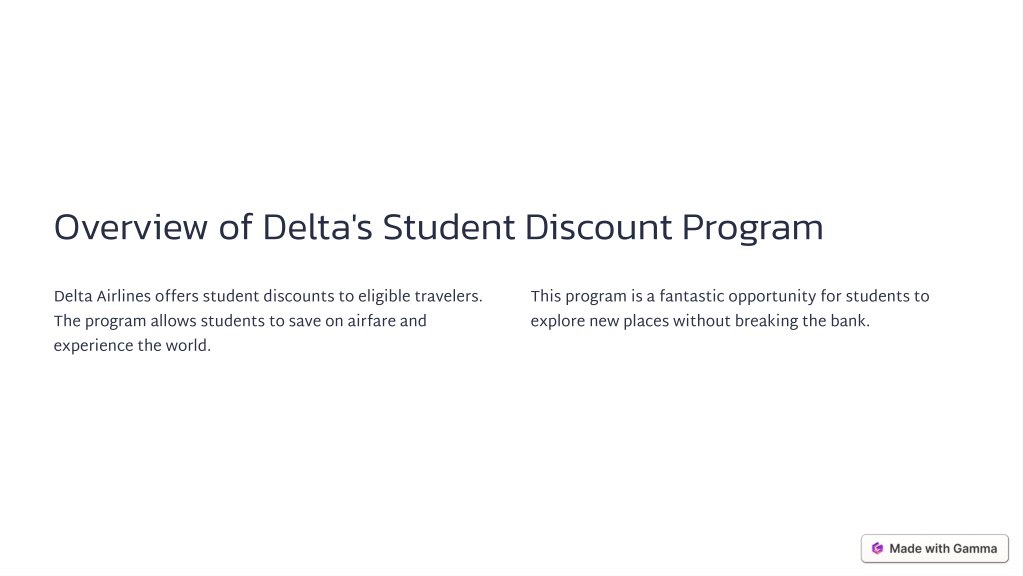Image resolution: width=1023 pixels, height=576 pixels.
Task: Click the text experience the world
Action: pos(132,346)
